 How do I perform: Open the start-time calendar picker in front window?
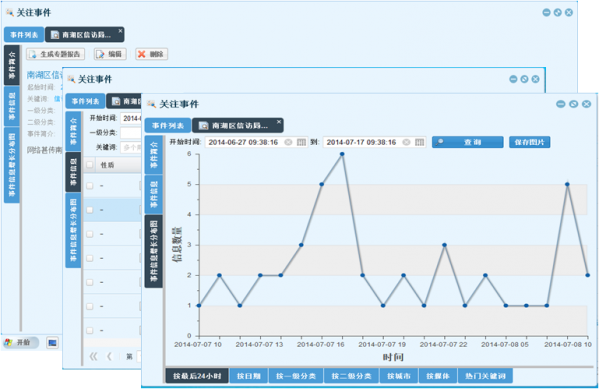[x=302, y=142]
